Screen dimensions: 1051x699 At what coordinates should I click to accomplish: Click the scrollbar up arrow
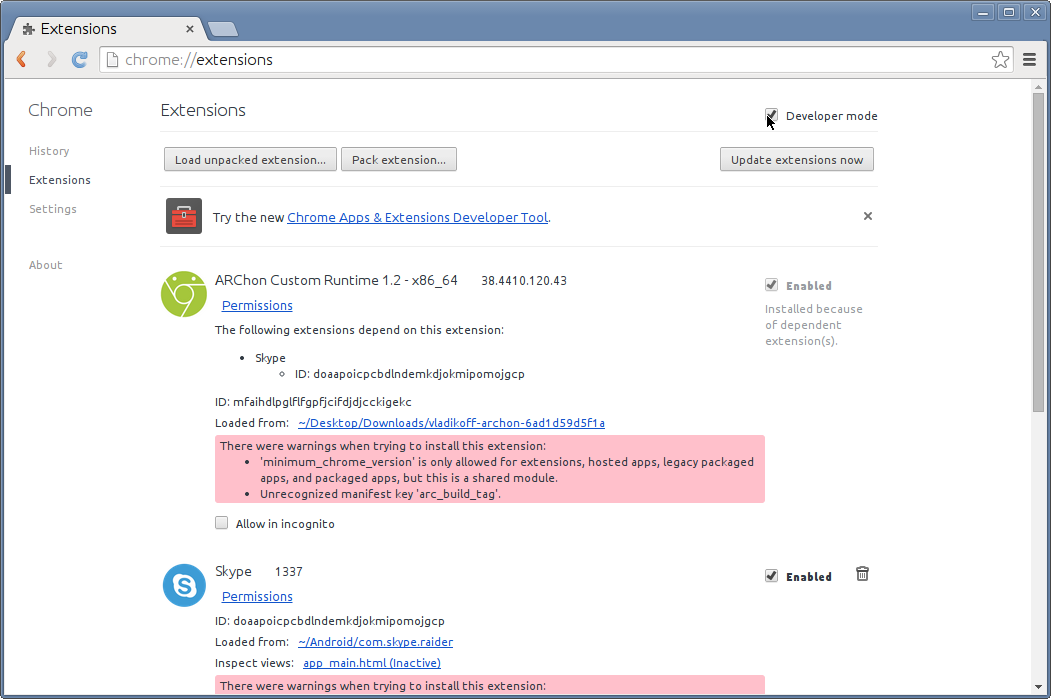pyautogui.click(x=1038, y=87)
